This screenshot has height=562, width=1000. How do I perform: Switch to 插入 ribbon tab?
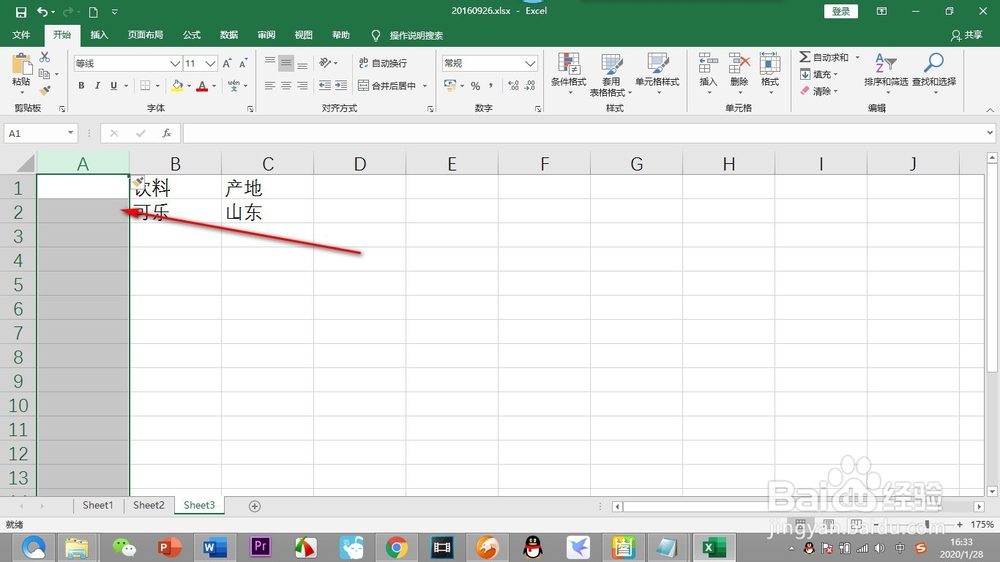pyautogui.click(x=99, y=35)
